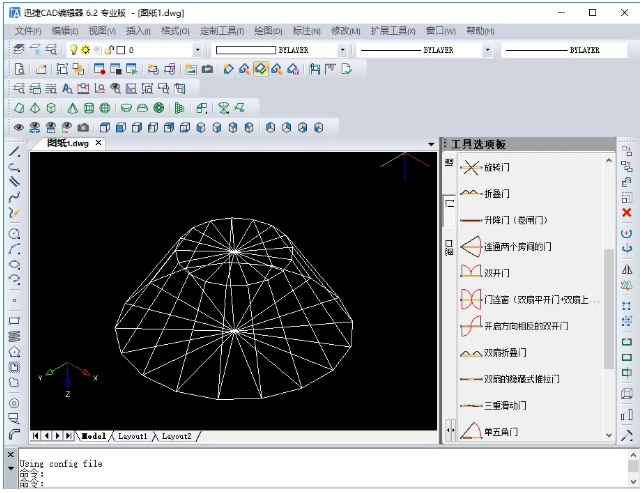The height and width of the screenshot is (493, 643).
Task: Toggle the eye view icon in view toolbar
Action: tap(19, 128)
